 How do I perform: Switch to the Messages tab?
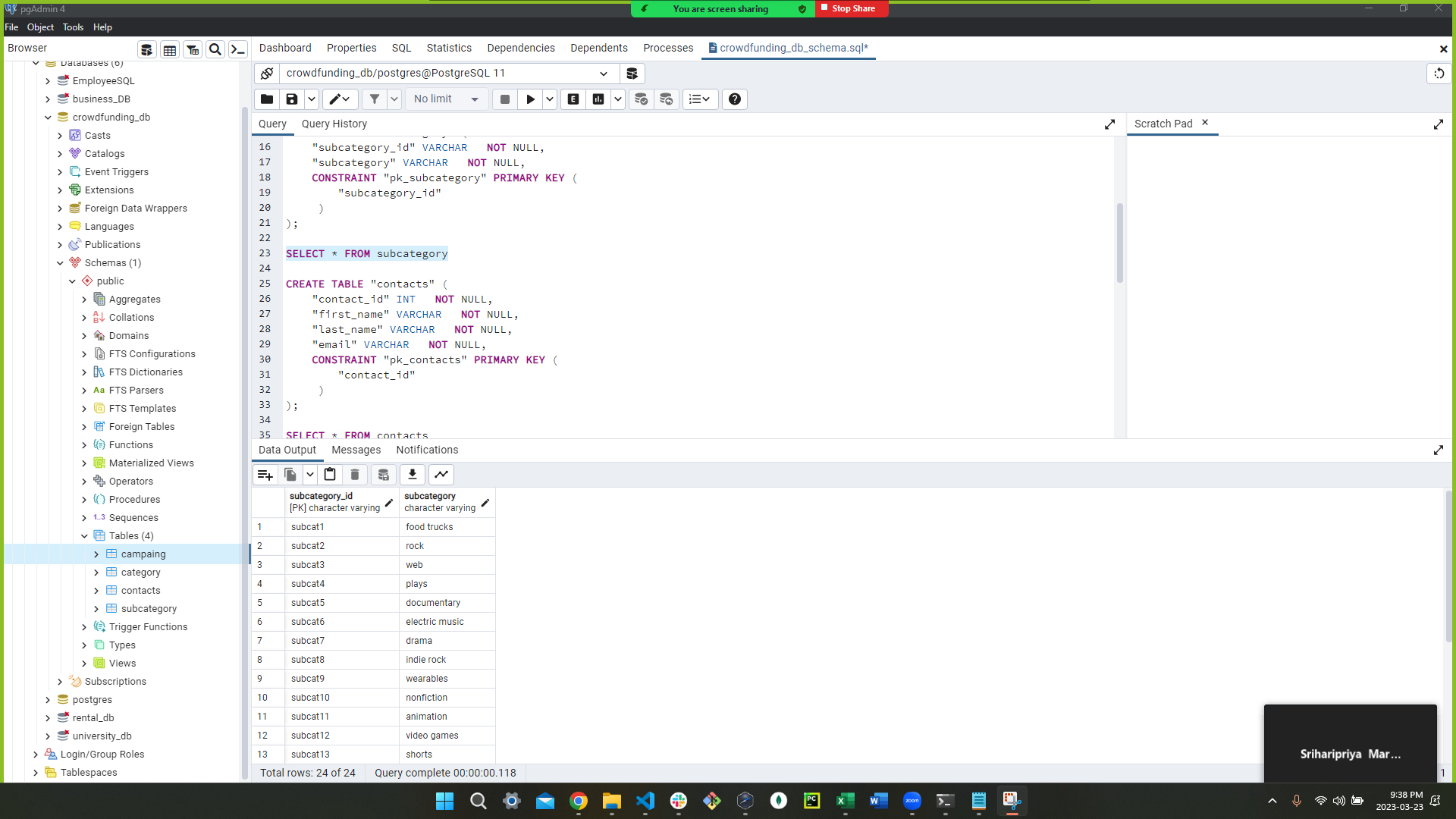pos(356,450)
